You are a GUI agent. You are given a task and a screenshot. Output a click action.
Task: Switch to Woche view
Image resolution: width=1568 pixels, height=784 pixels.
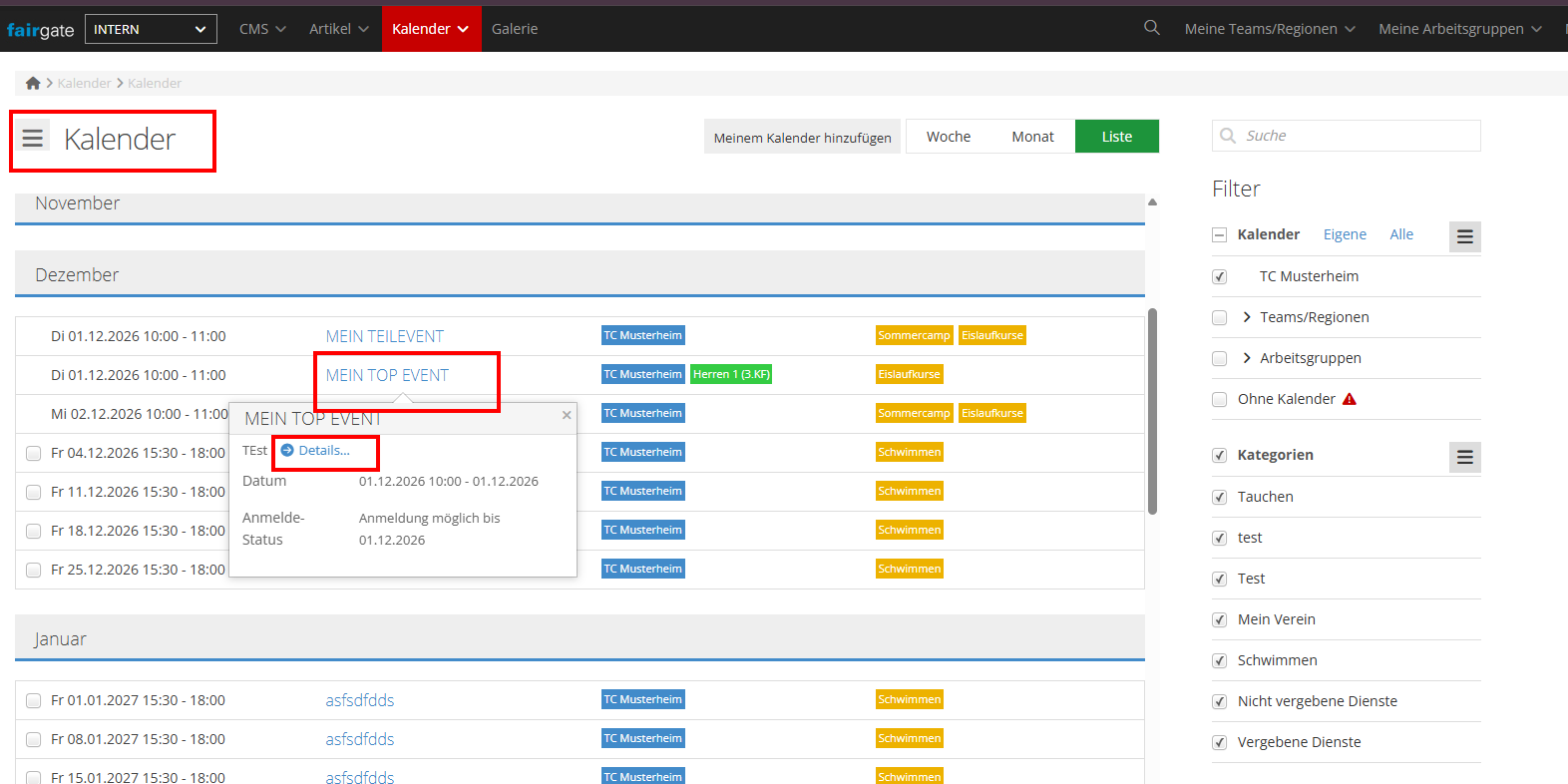pos(949,137)
